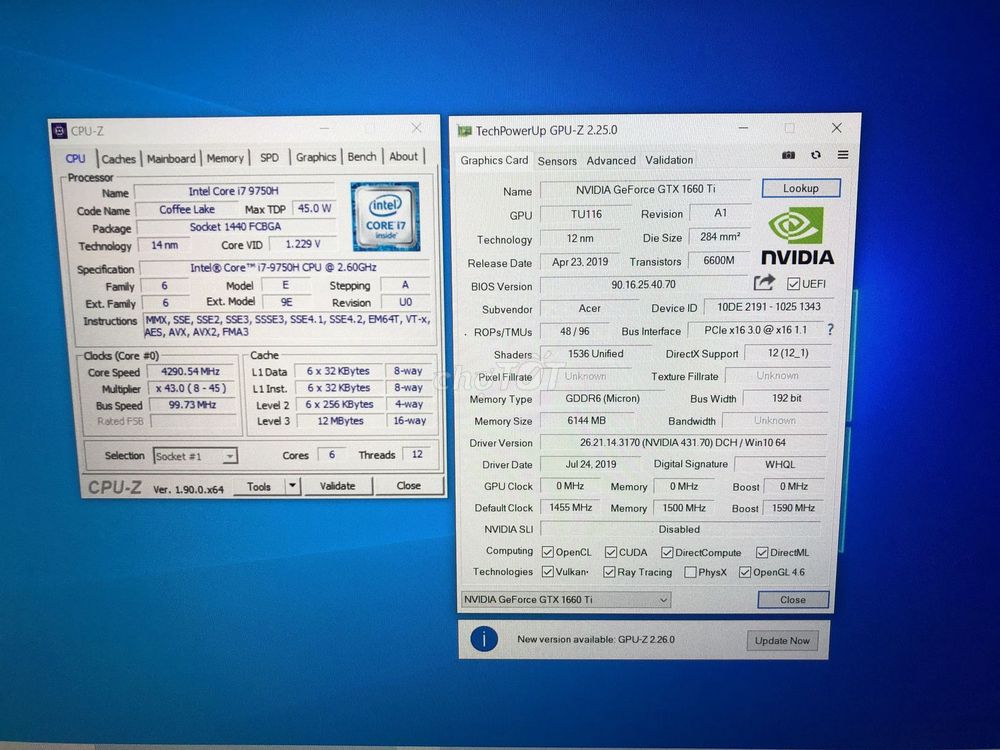Click the Subvendor field Acer

pyautogui.click(x=589, y=308)
